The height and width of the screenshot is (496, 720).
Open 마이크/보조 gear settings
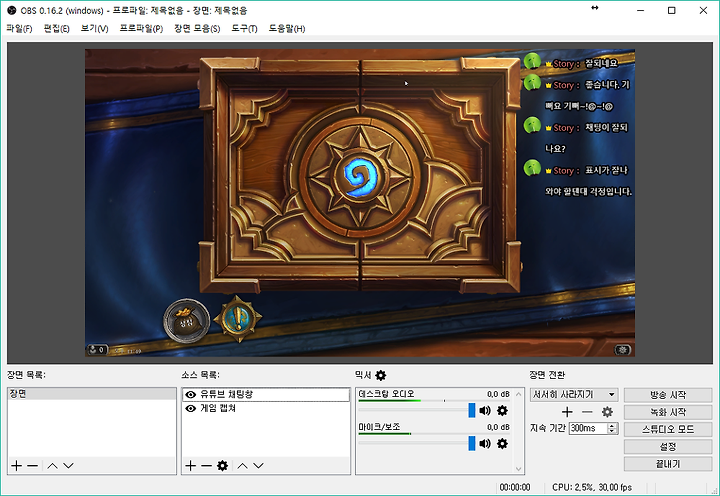pos(502,443)
